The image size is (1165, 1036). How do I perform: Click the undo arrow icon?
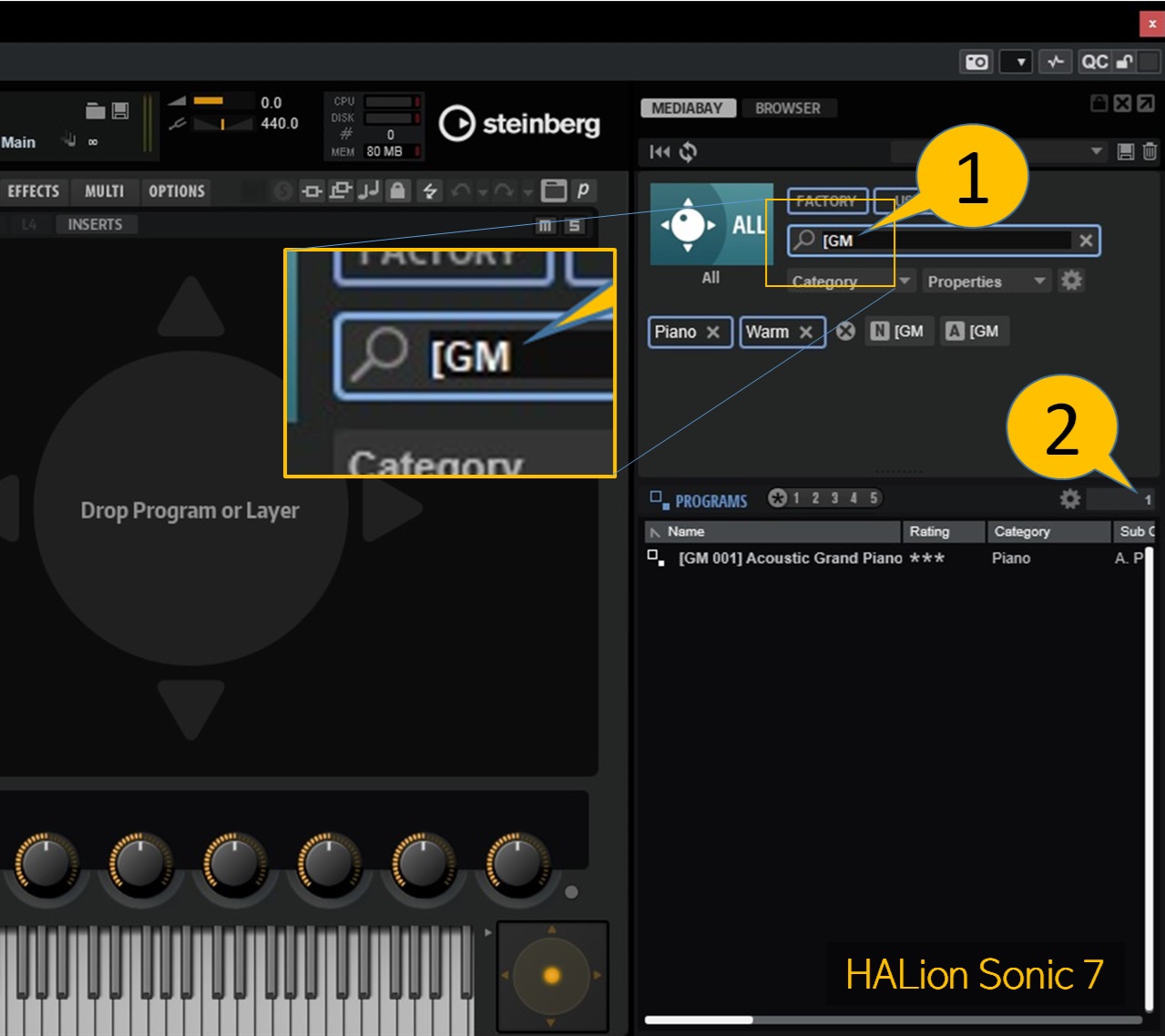point(461,190)
